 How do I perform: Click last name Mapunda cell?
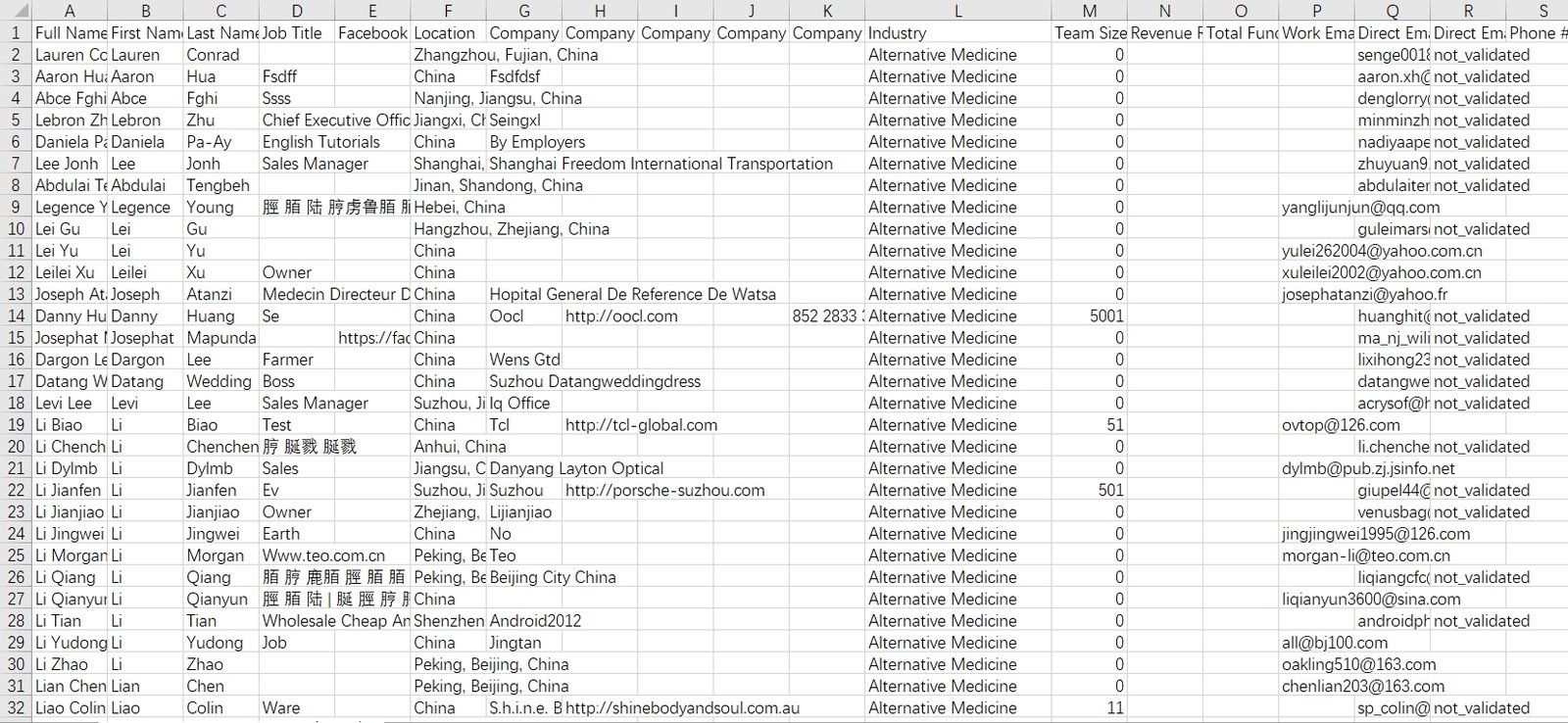click(220, 338)
